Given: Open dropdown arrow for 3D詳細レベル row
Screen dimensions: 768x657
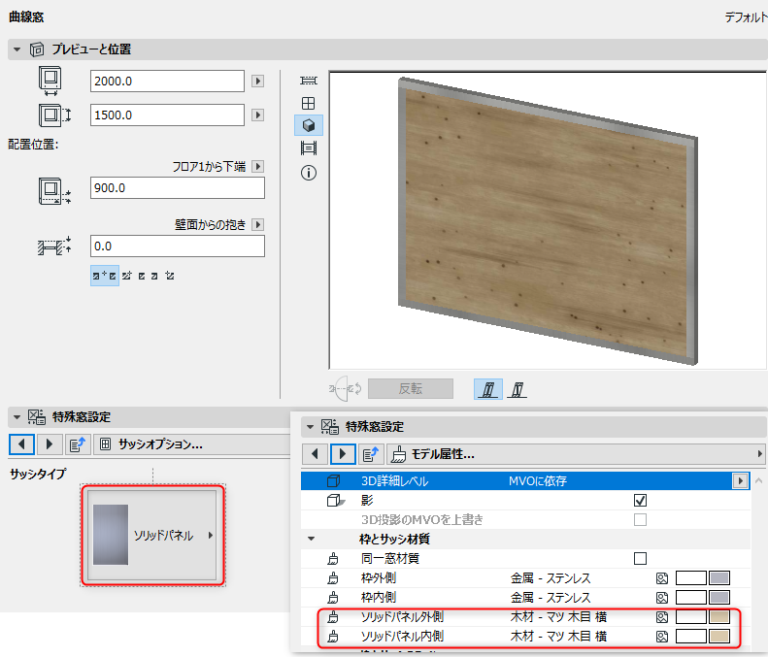Looking at the screenshot, I should pyautogui.click(x=740, y=481).
